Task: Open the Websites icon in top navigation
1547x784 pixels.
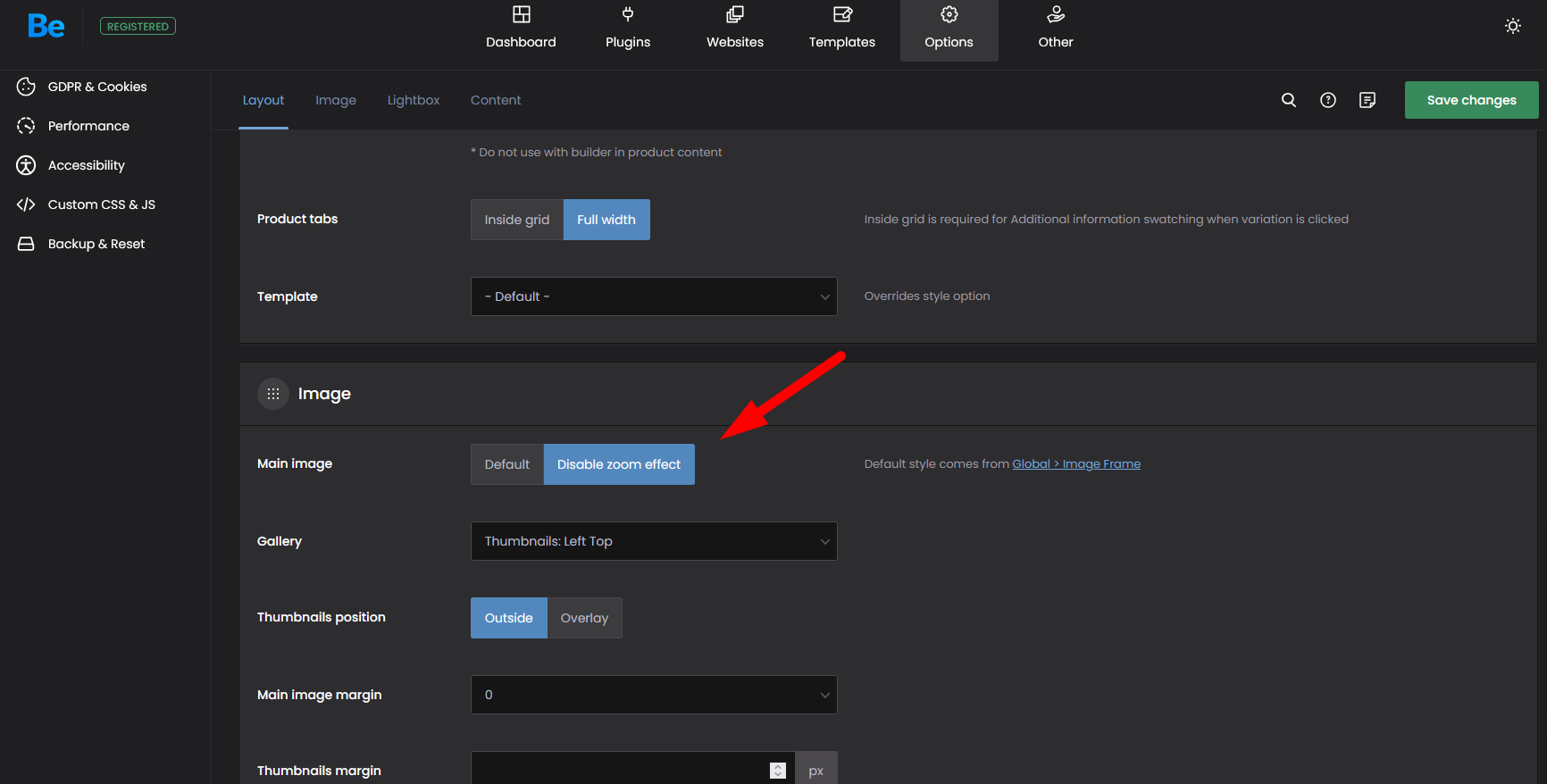Action: coord(735,14)
